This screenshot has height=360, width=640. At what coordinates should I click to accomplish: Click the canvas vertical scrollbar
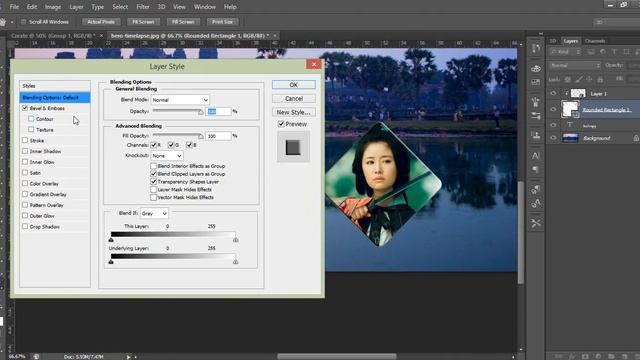(521, 233)
